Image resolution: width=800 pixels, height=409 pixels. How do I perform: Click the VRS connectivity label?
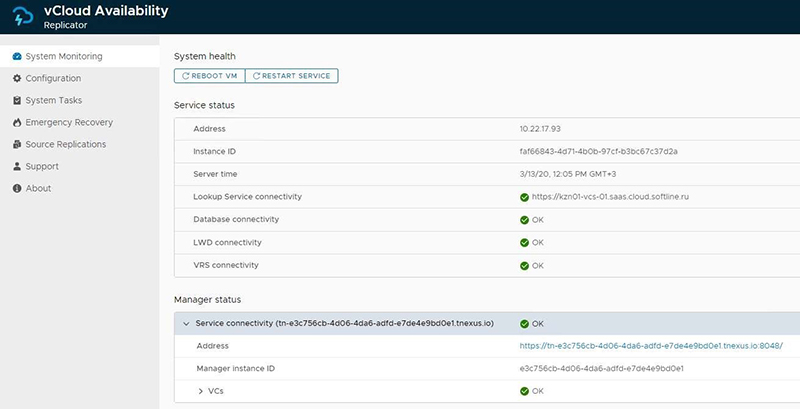(x=226, y=265)
